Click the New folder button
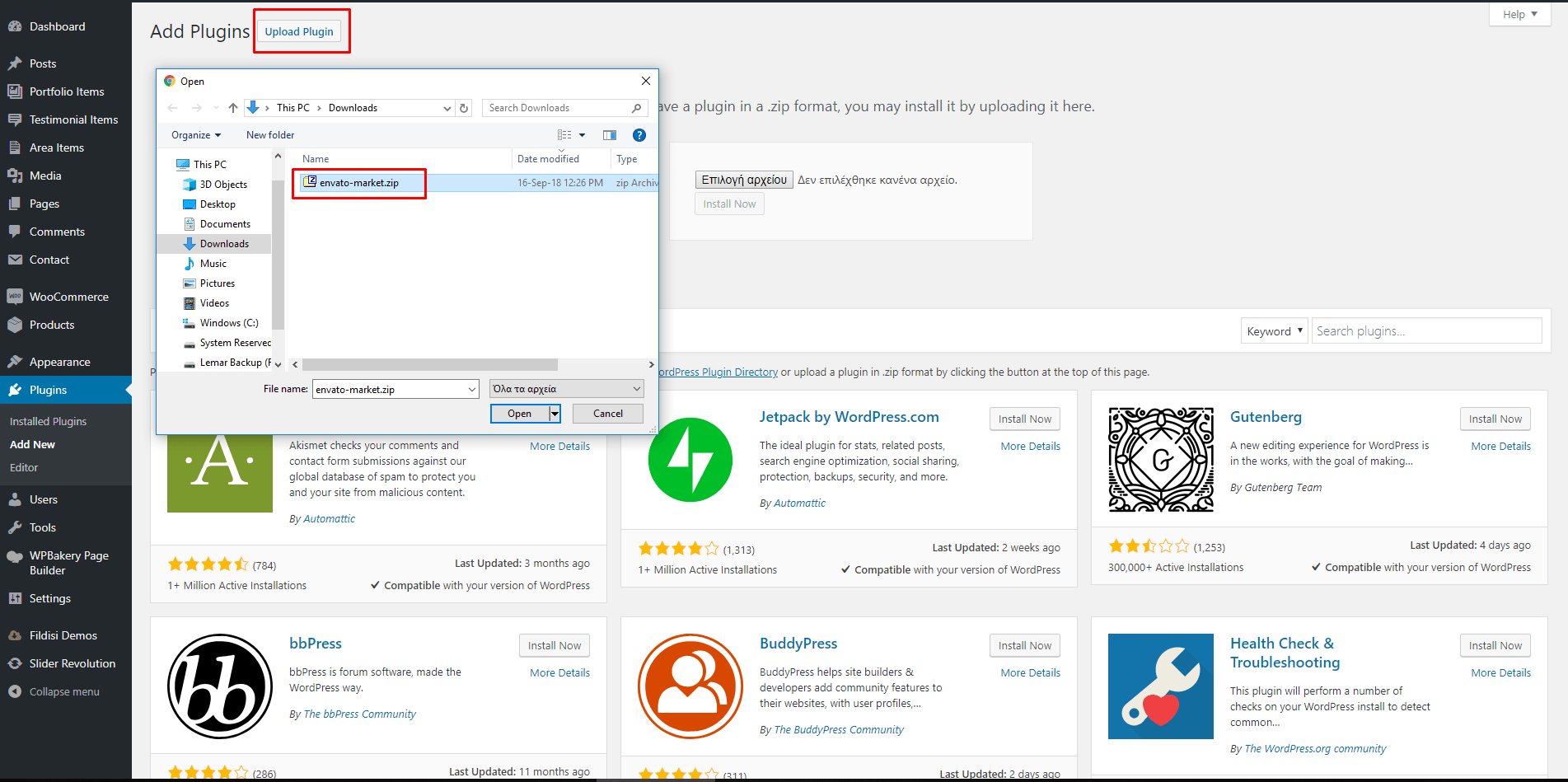 [x=270, y=135]
